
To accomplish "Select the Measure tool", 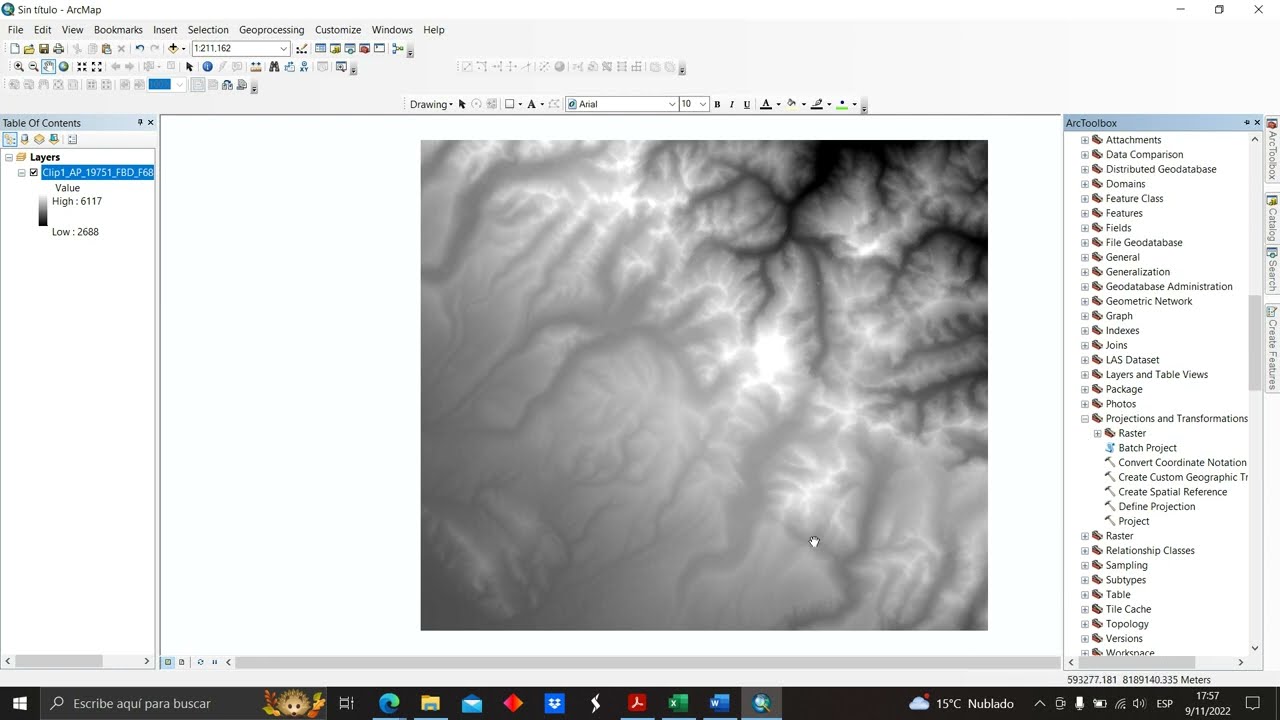I will 256,67.
